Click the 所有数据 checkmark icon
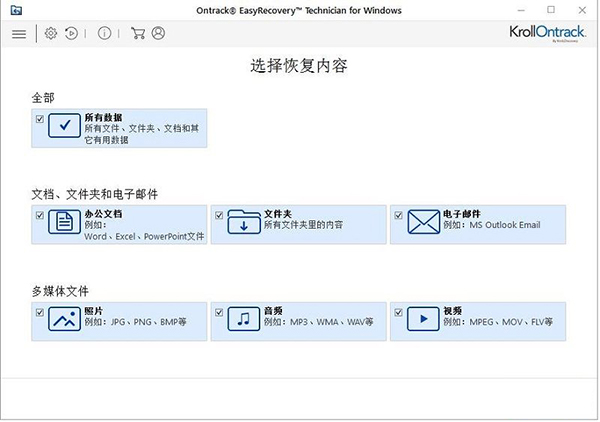Viewport: 600px width, 422px height. click(64, 125)
